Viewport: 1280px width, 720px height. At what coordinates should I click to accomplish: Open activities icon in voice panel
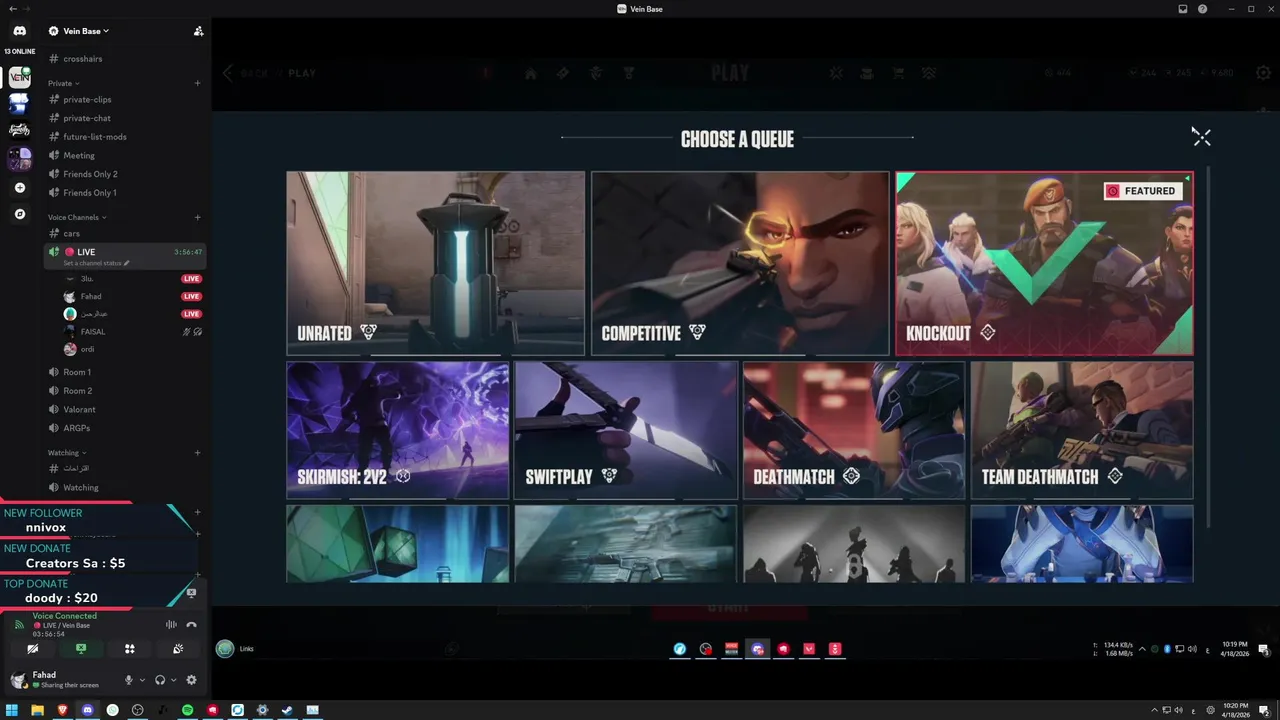(129, 649)
